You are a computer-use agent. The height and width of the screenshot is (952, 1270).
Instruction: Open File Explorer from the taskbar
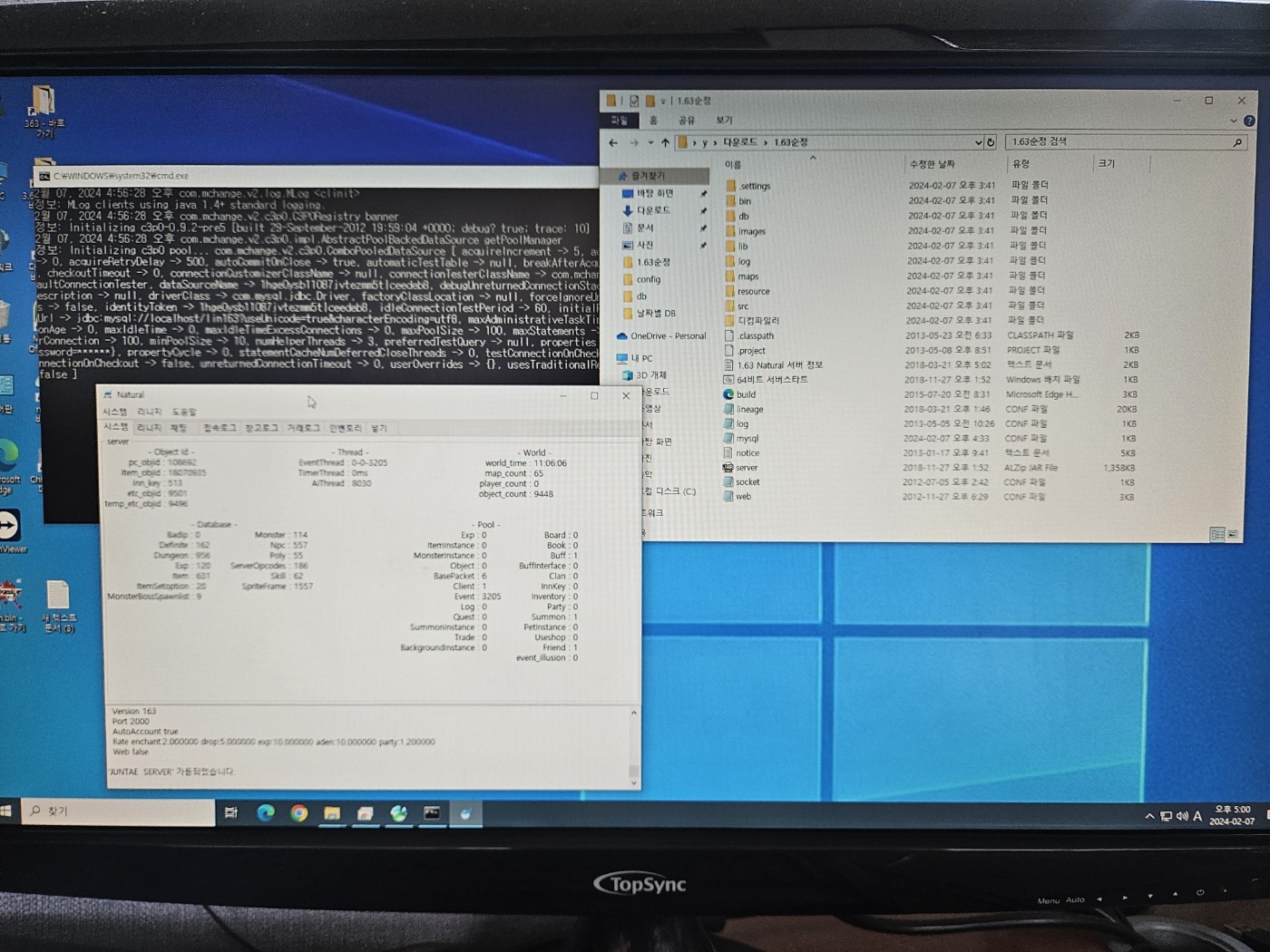point(332,813)
